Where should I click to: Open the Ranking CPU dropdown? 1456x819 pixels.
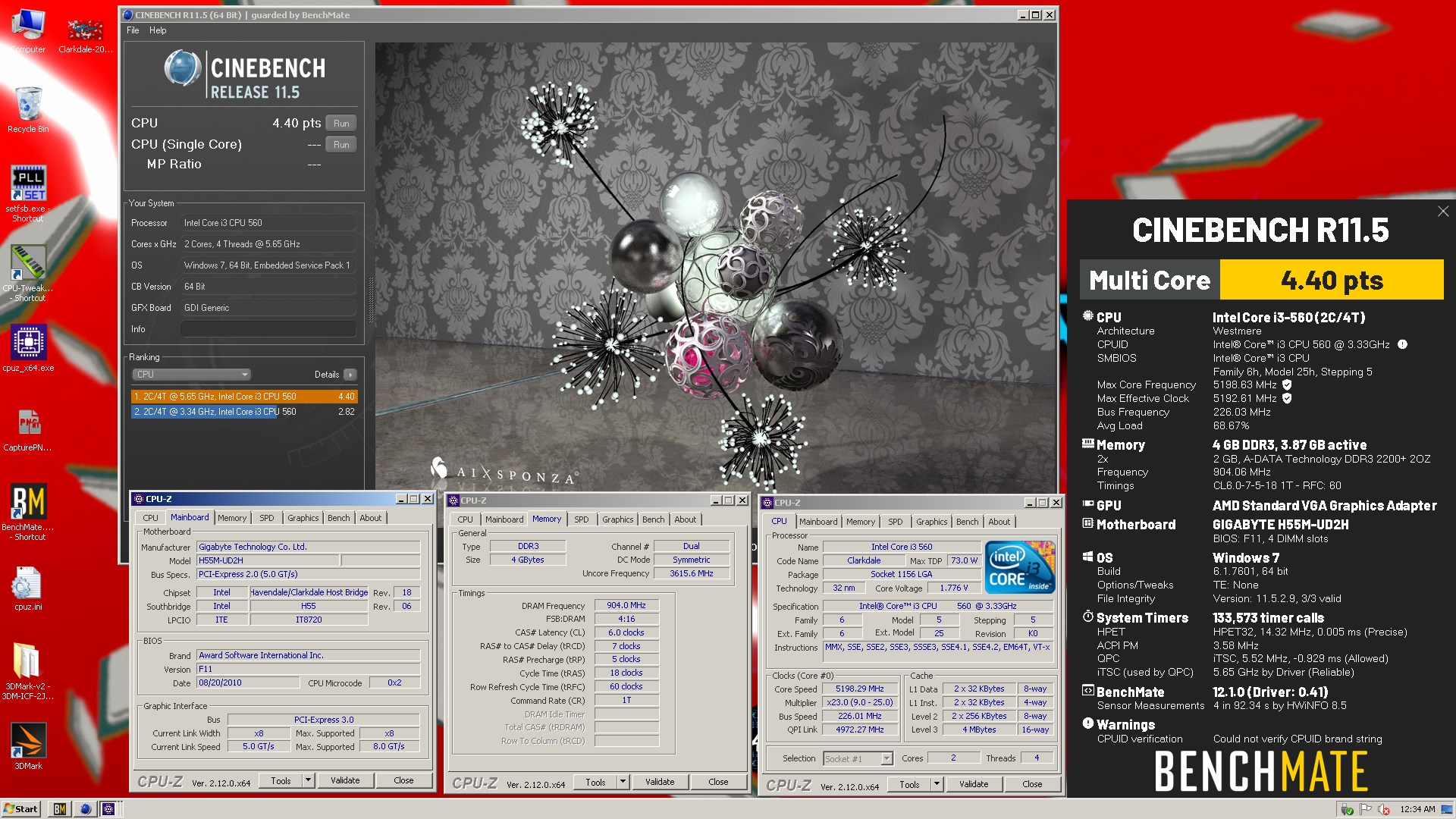tap(191, 375)
